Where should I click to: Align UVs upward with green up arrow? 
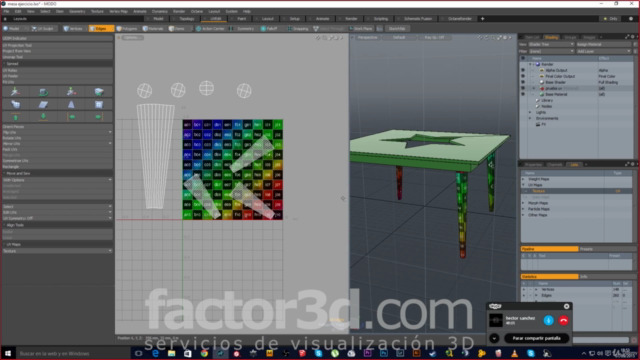pos(16,117)
